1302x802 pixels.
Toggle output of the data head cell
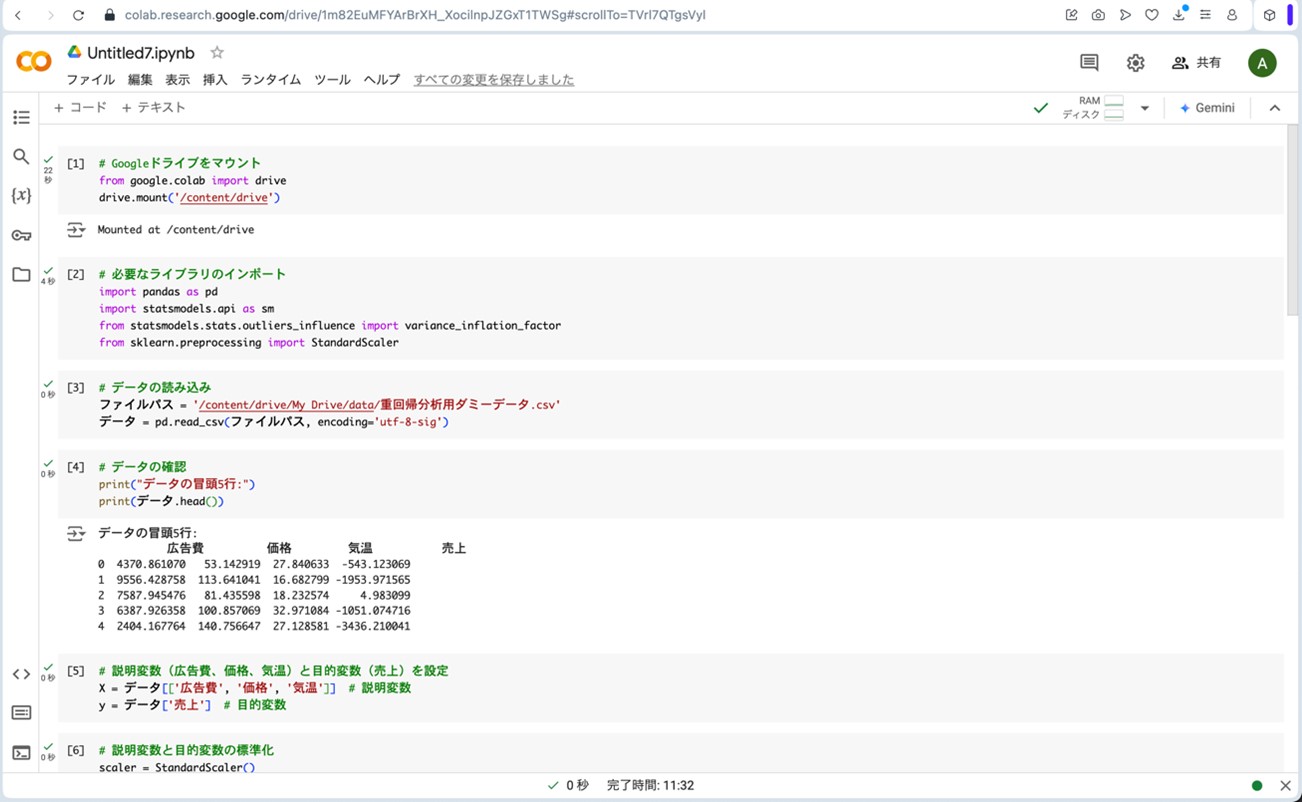click(x=76, y=534)
